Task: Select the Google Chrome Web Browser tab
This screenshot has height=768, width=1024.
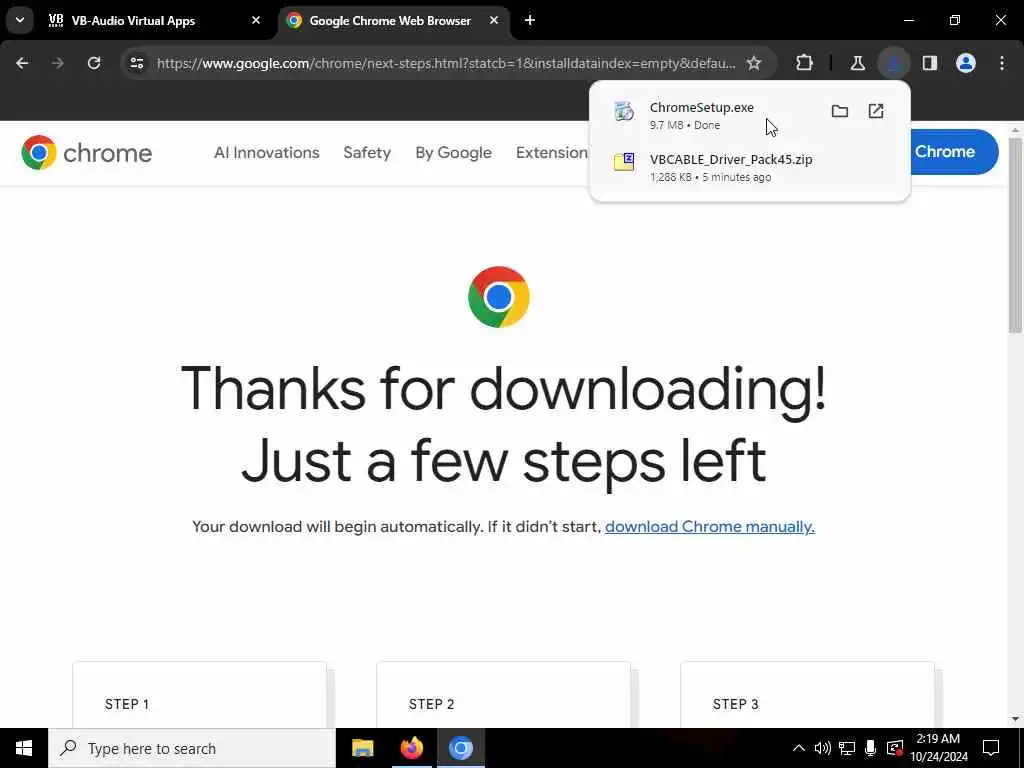Action: tap(390, 20)
